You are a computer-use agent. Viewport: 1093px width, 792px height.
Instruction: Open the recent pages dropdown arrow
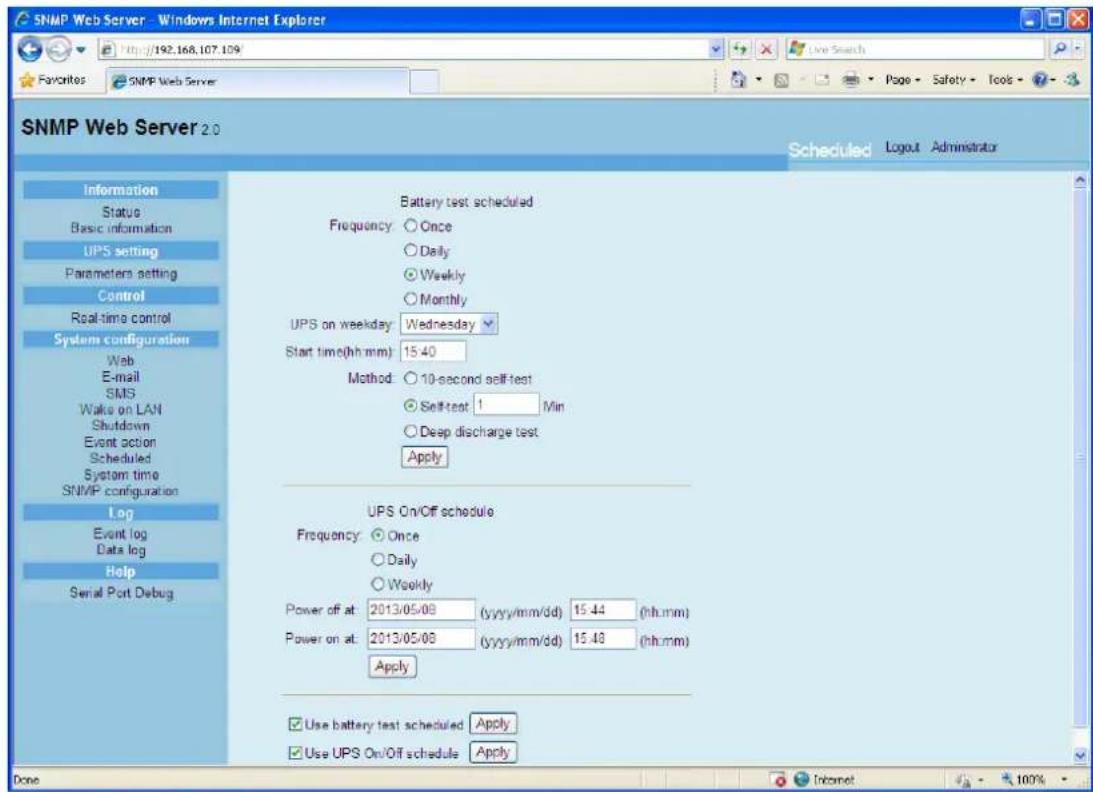(80, 50)
